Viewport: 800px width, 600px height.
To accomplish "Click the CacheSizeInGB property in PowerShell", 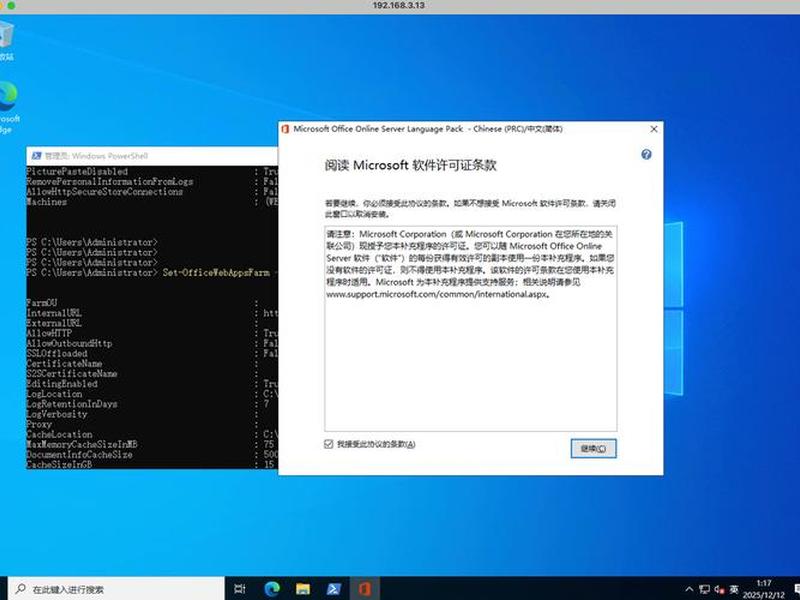I will (x=59, y=464).
